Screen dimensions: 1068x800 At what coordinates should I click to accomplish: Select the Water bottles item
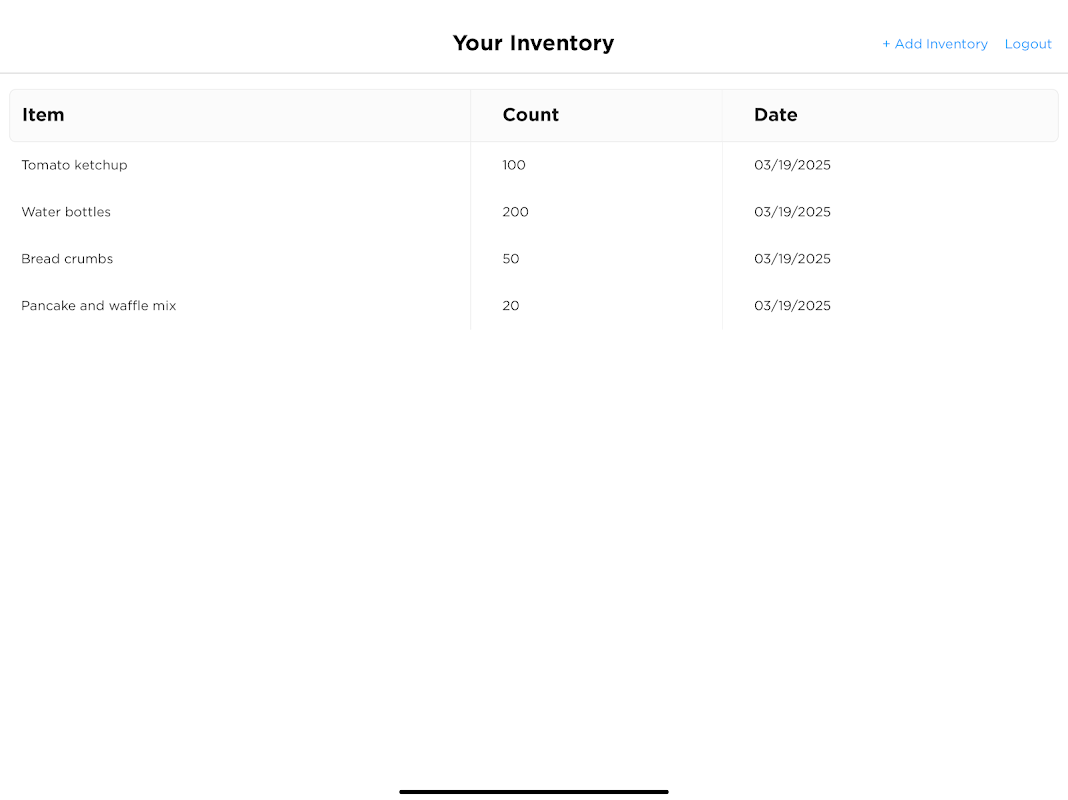tap(66, 212)
